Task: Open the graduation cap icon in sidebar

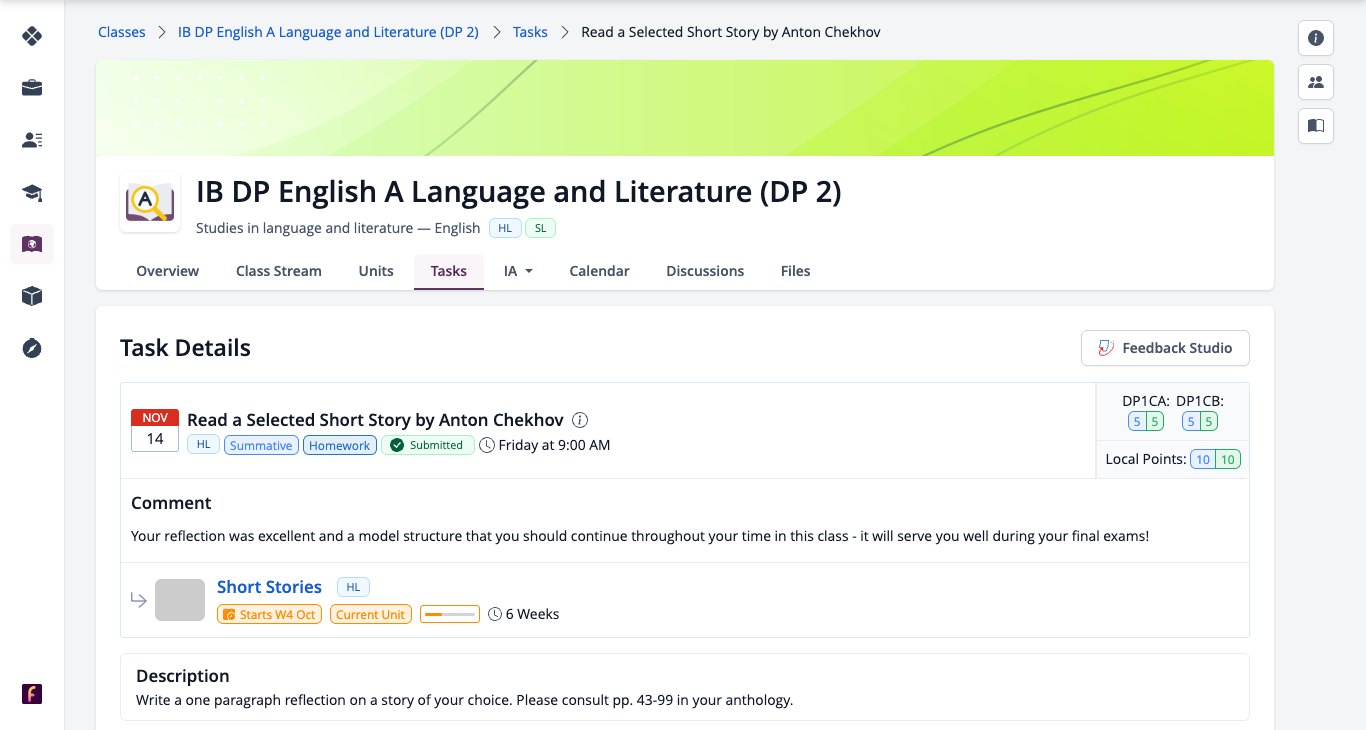Action: 32,192
